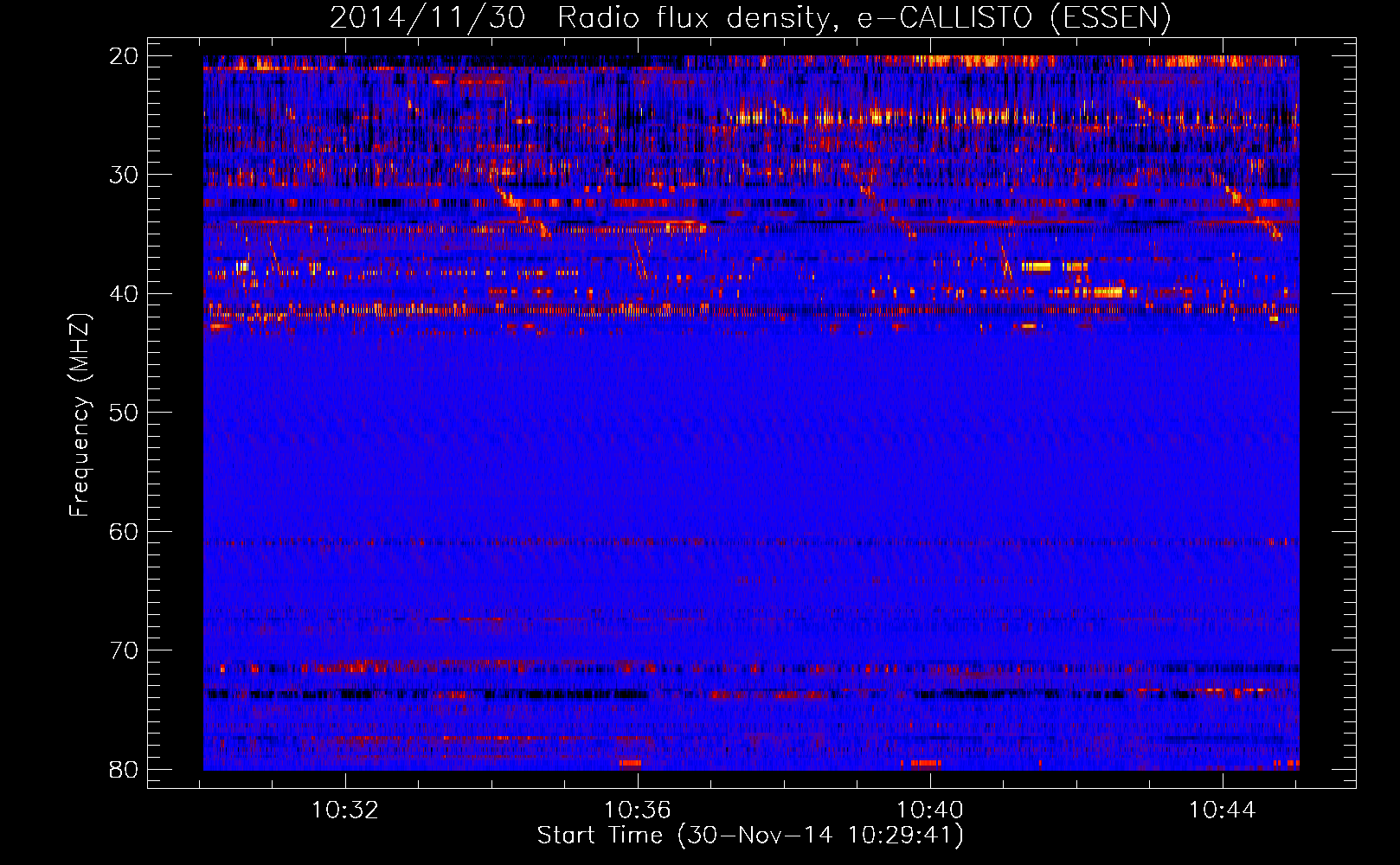
Task: Click the 20 frequency tick label
Action: click(124, 56)
